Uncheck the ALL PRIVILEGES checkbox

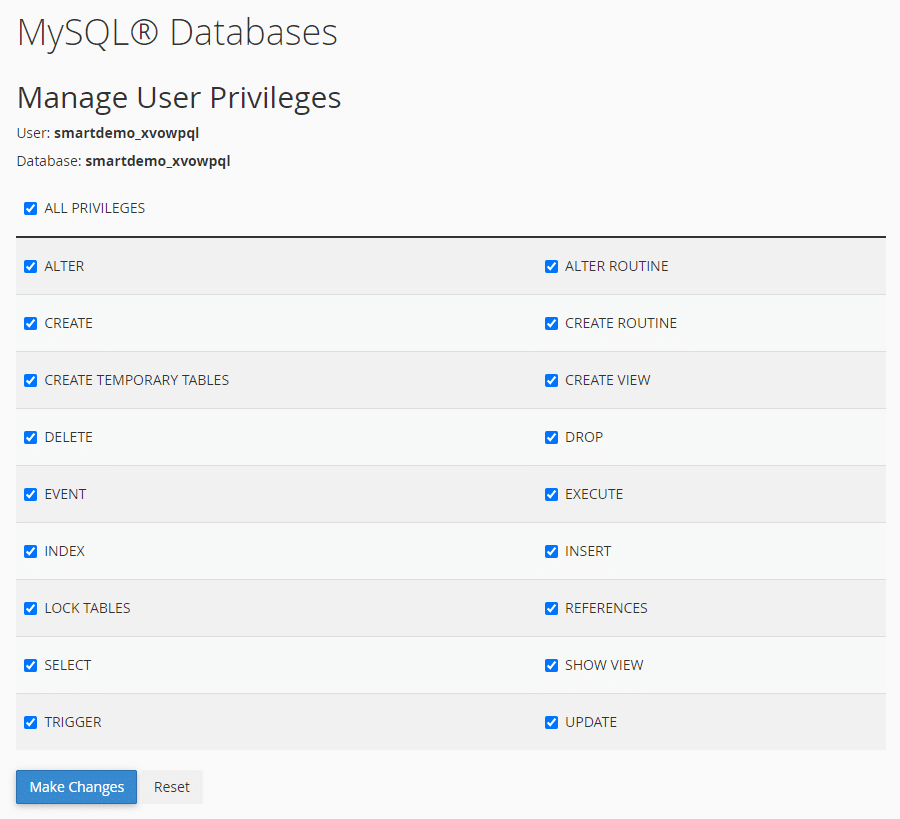pyautogui.click(x=30, y=208)
